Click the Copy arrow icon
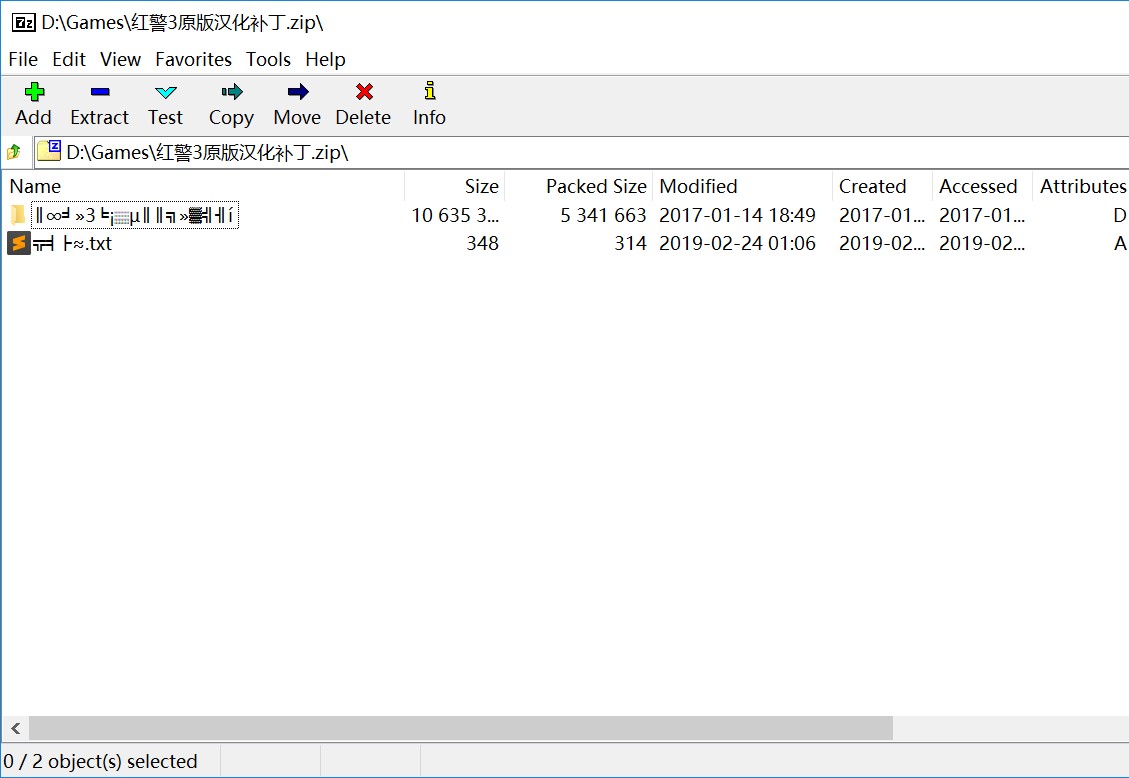Image resolution: width=1129 pixels, height=778 pixels. click(x=232, y=91)
